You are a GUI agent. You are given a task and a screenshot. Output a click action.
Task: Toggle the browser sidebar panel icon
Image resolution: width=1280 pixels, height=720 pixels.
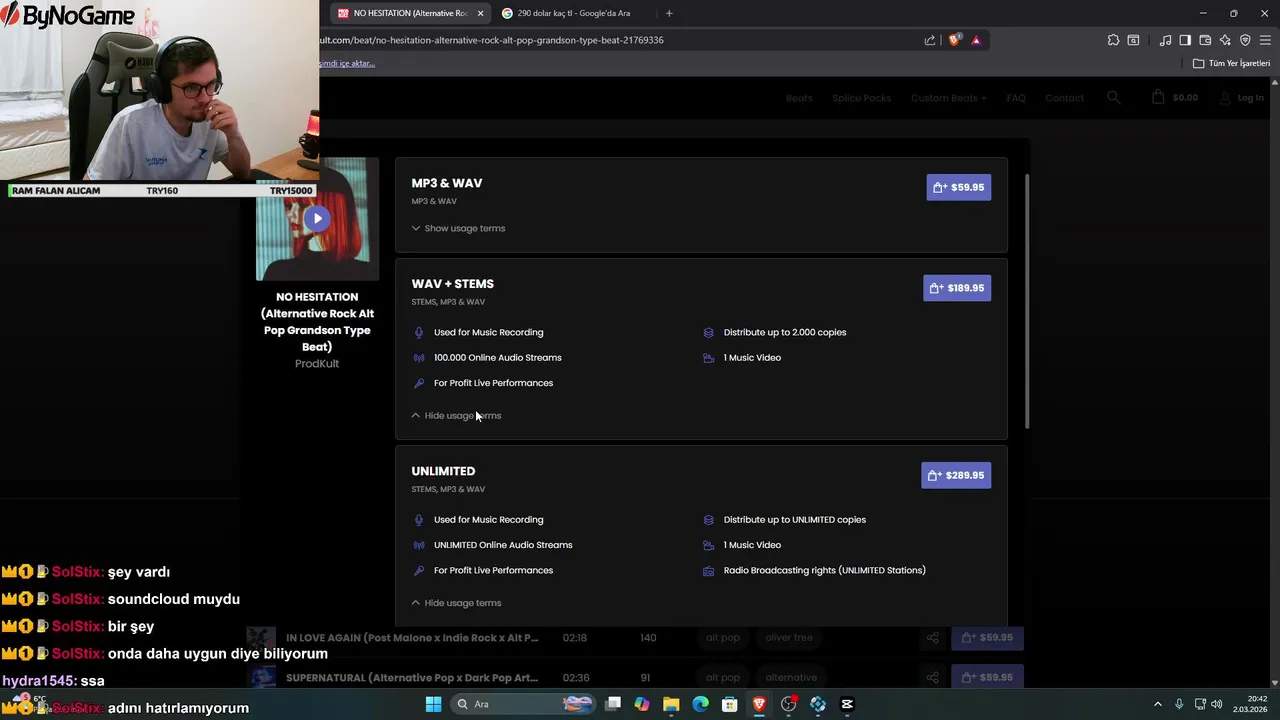(x=1185, y=40)
